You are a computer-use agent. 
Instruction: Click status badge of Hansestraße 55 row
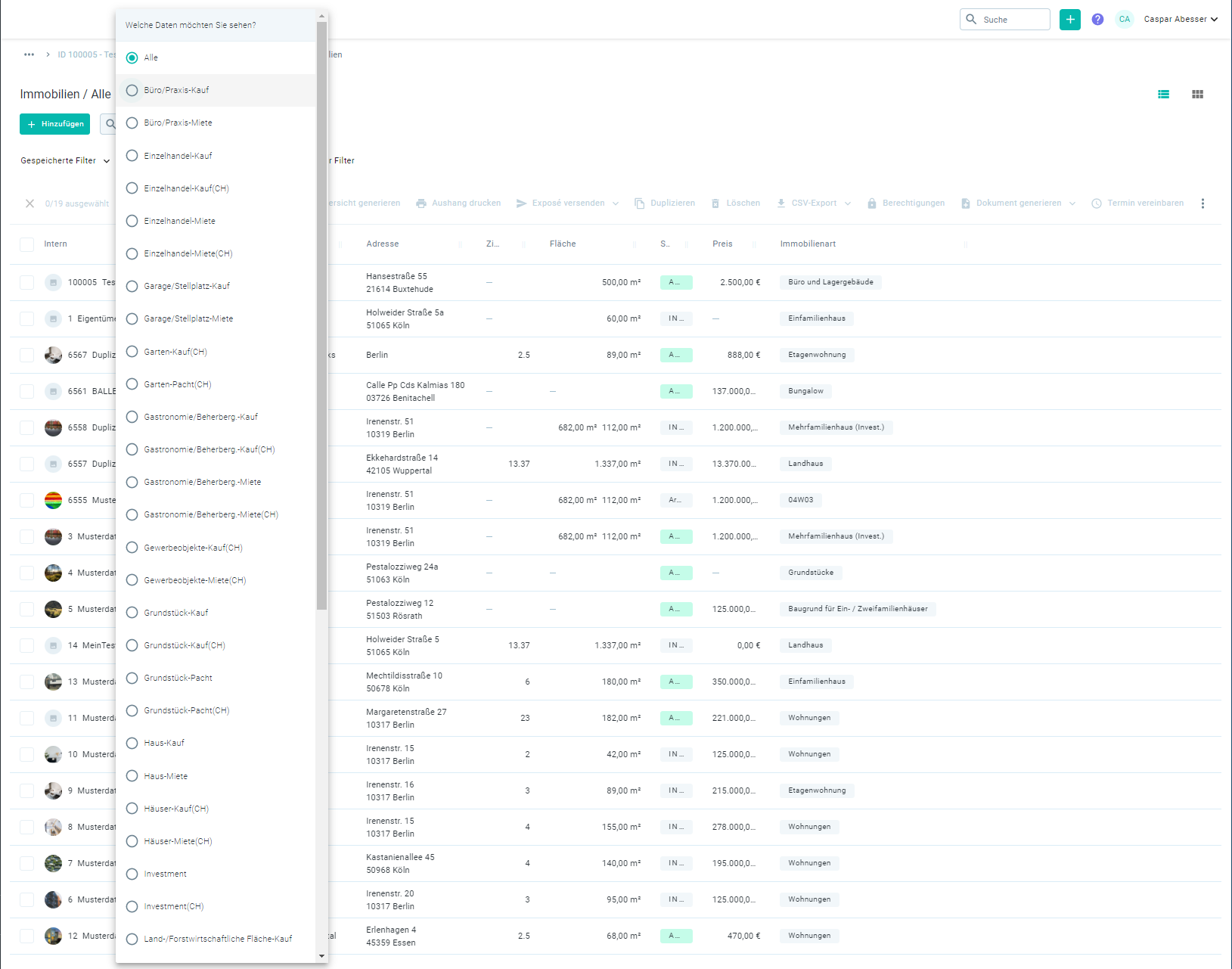(676, 282)
